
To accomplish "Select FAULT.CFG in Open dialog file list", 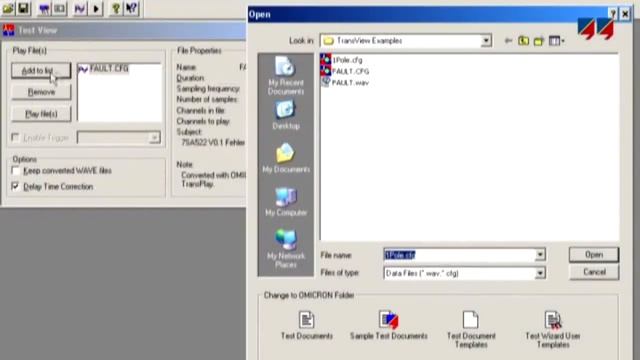I will pyautogui.click(x=345, y=71).
